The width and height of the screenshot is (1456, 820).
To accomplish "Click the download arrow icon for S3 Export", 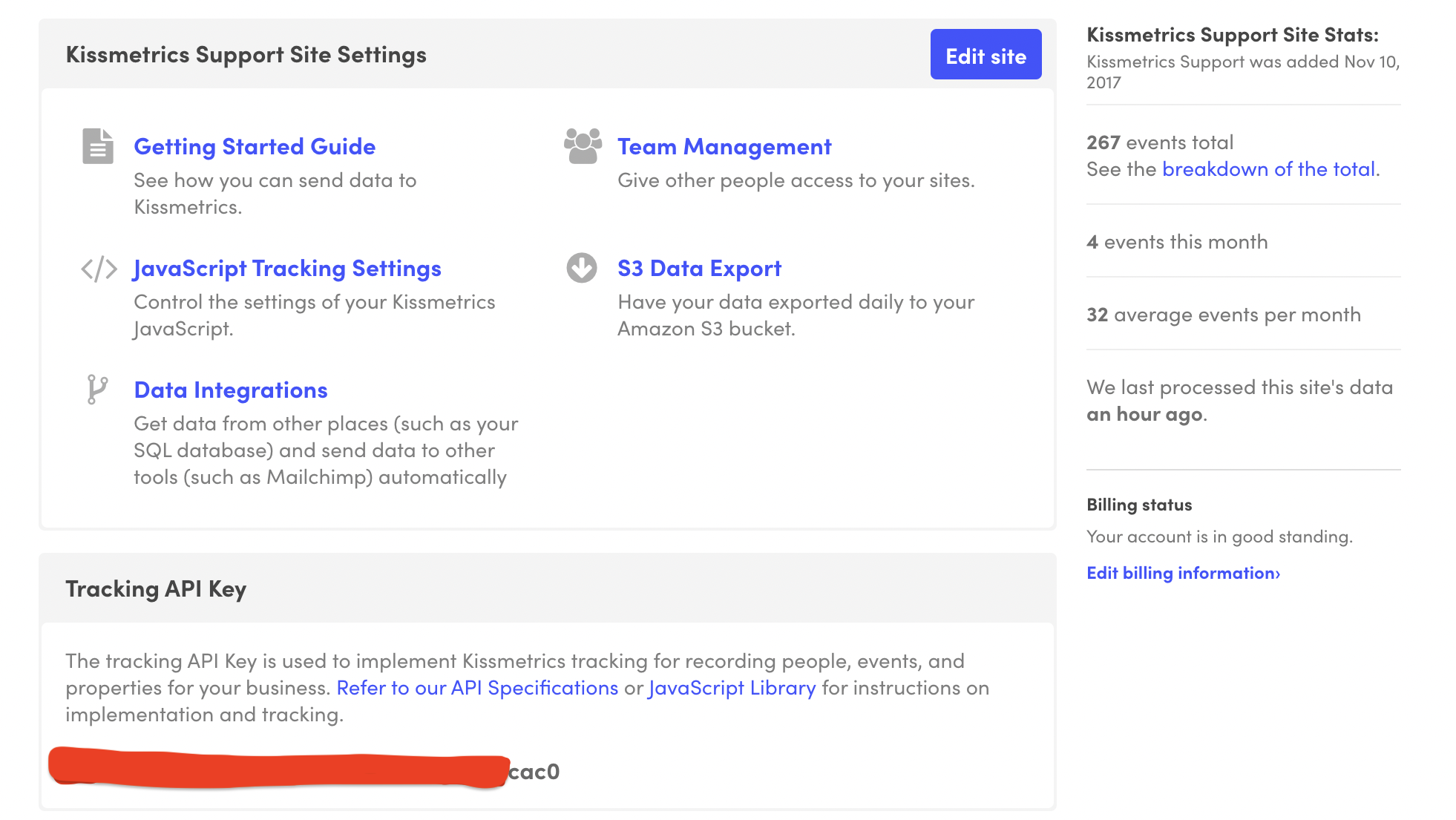I will [x=582, y=268].
